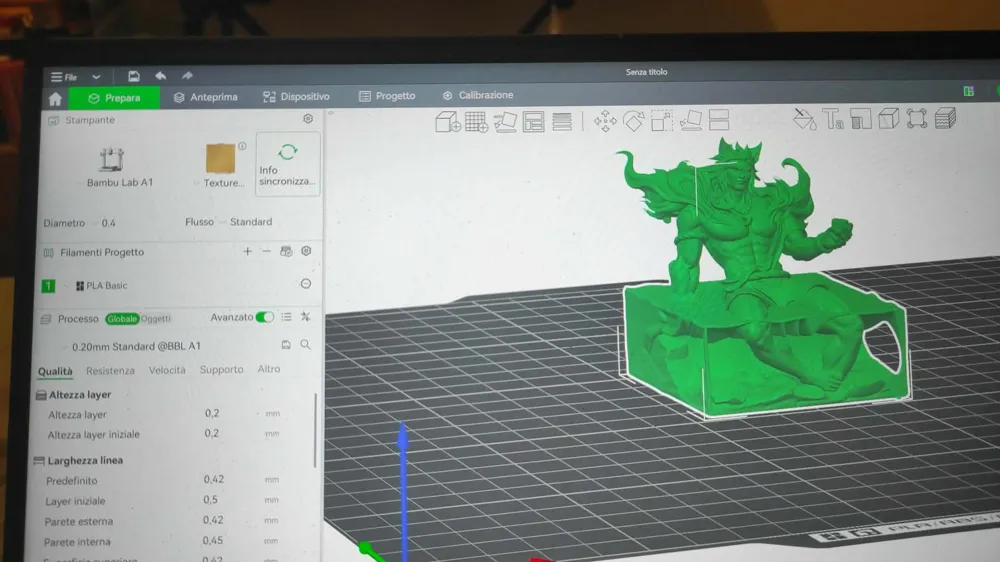
Task: Open the Calibrazione tab
Action: pos(478,95)
